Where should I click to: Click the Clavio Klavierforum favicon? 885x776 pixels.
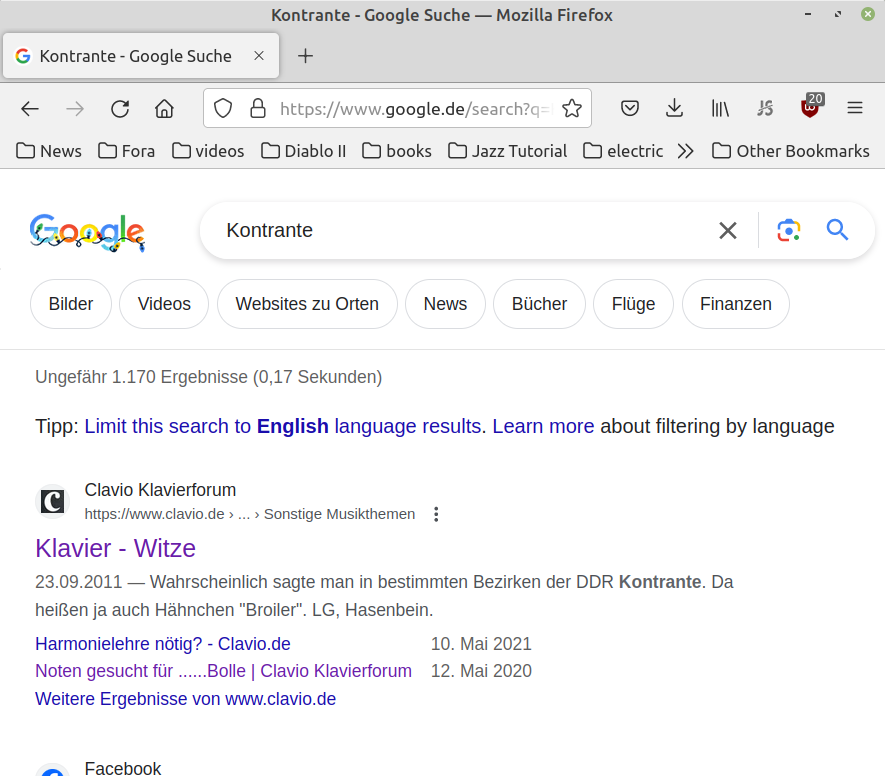[x=52, y=501]
